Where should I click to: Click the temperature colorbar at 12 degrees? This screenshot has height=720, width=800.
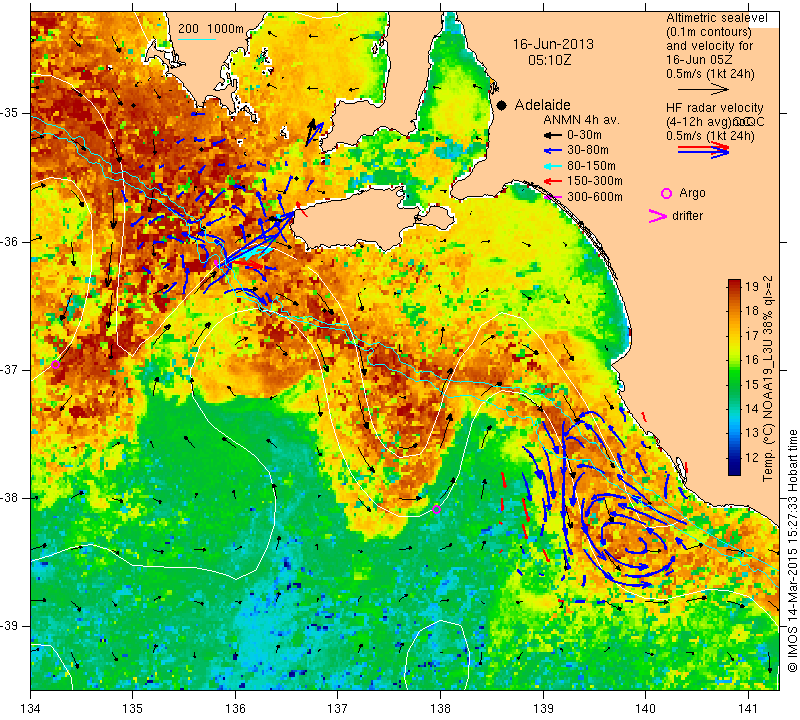pos(734,458)
